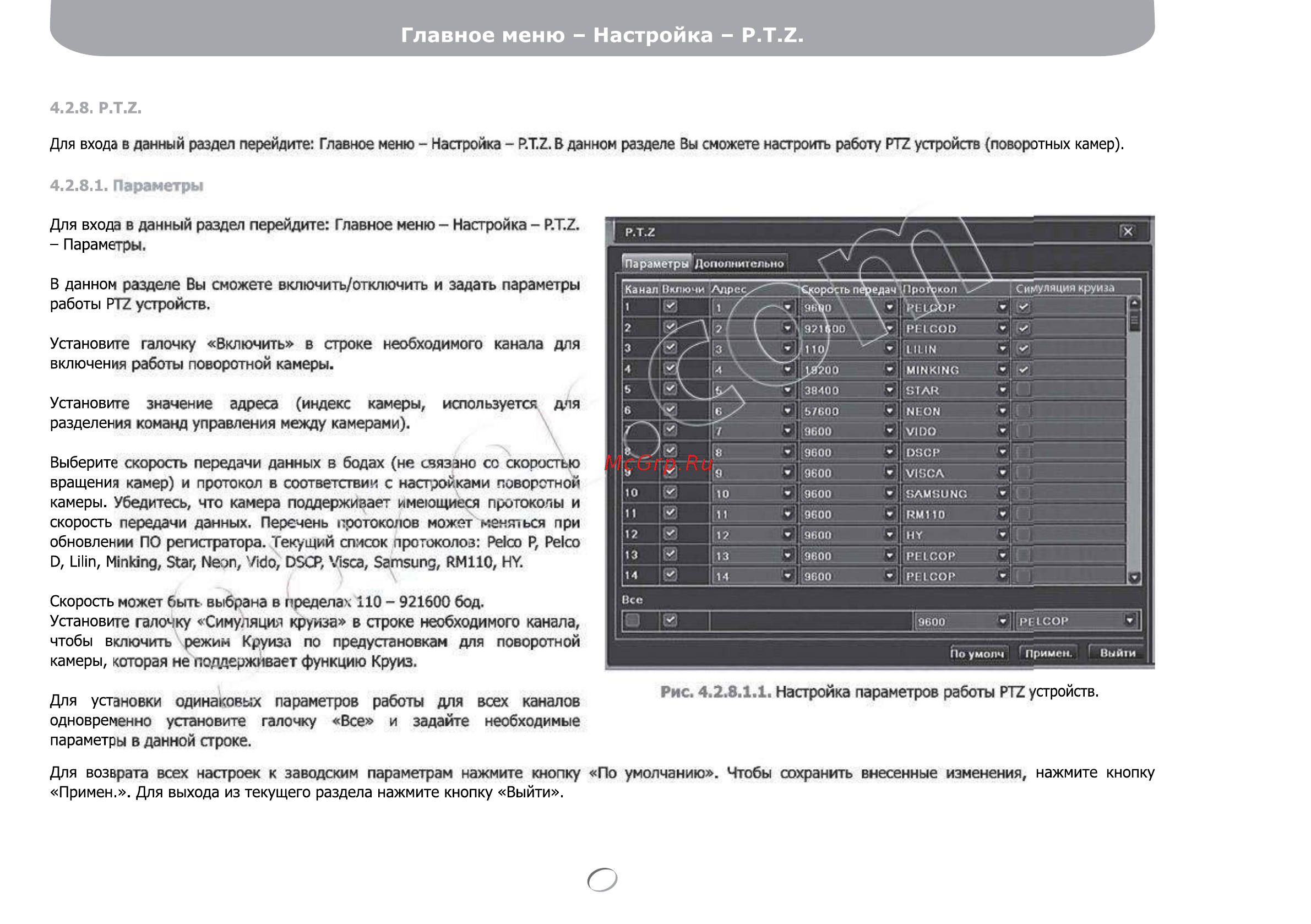This screenshot has width=1311, height=924.
Task: Toggle the Включи checkbox for channel 2
Action: 670,327
